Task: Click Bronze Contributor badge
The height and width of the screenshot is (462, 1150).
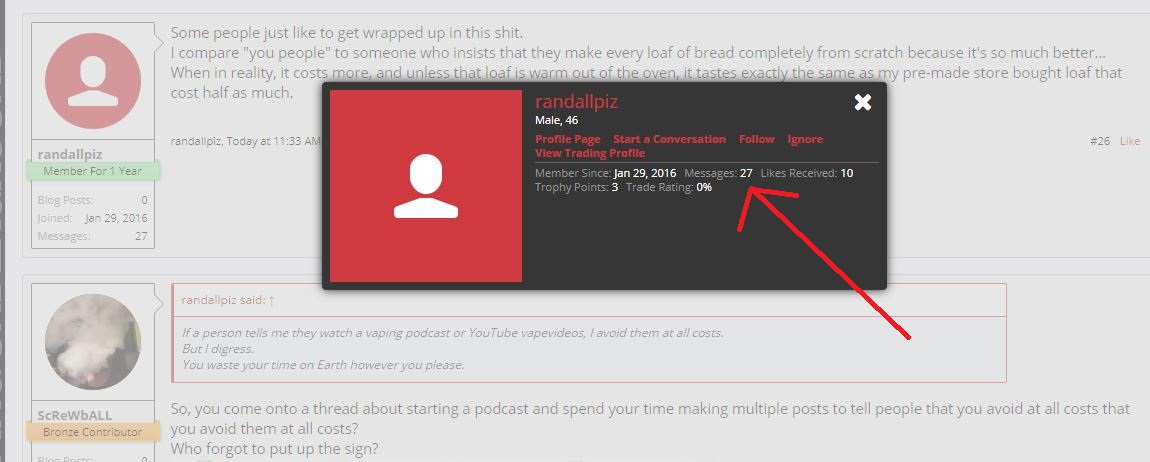Action: click(x=92, y=432)
